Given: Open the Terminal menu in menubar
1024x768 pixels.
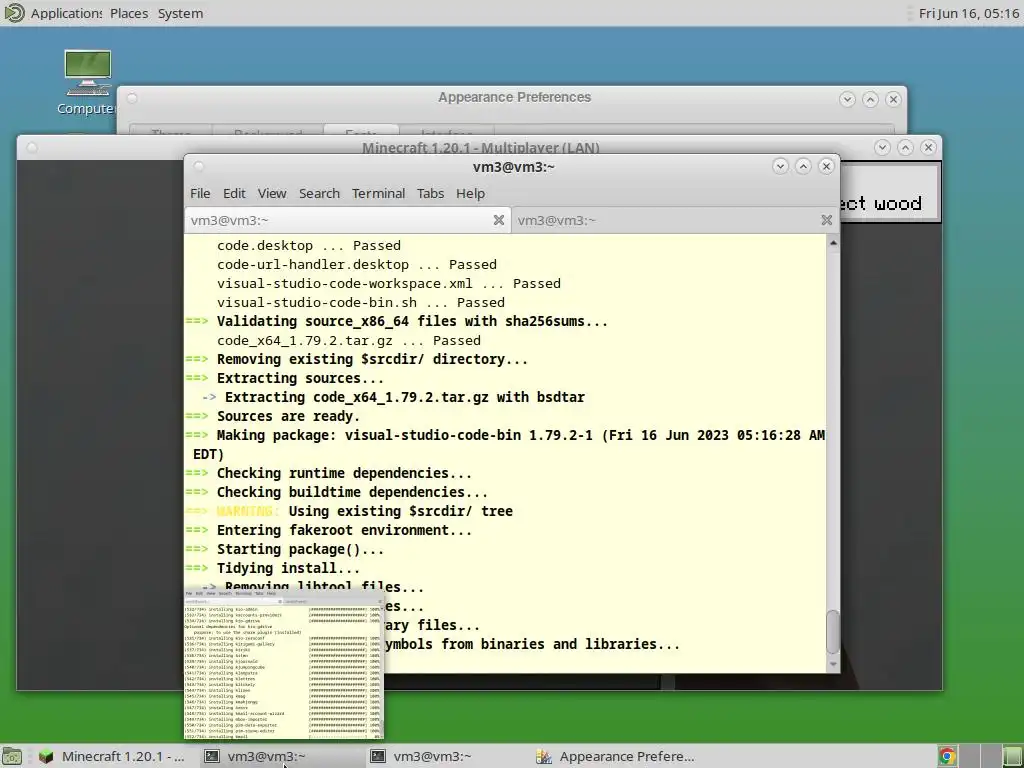Looking at the screenshot, I should (378, 193).
